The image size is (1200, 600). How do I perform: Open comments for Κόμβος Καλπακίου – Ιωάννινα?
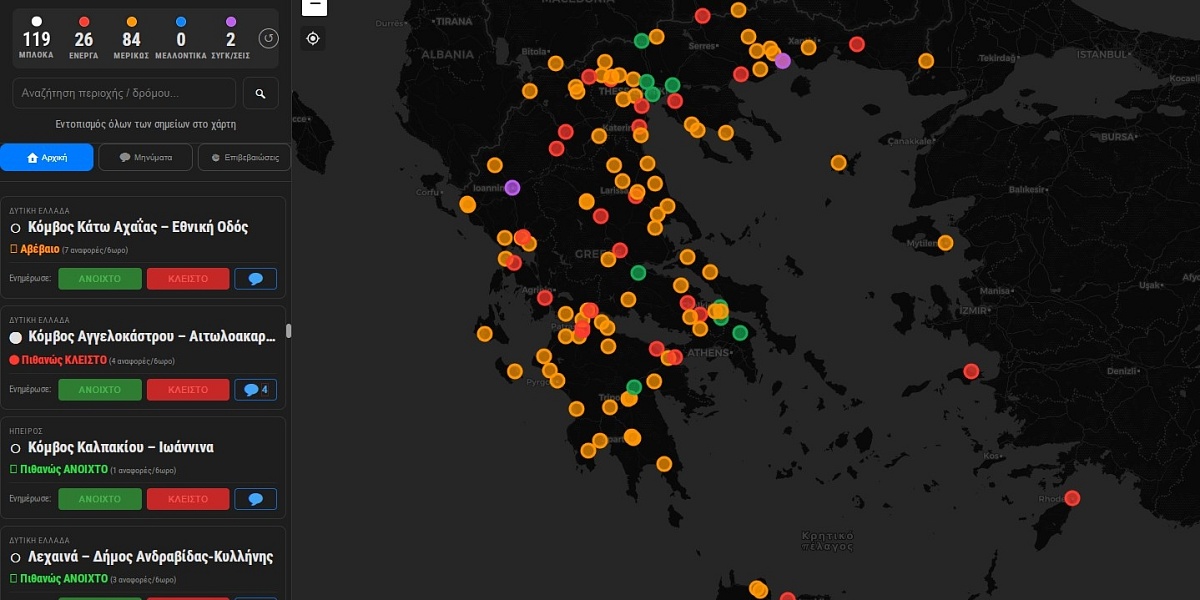click(255, 499)
